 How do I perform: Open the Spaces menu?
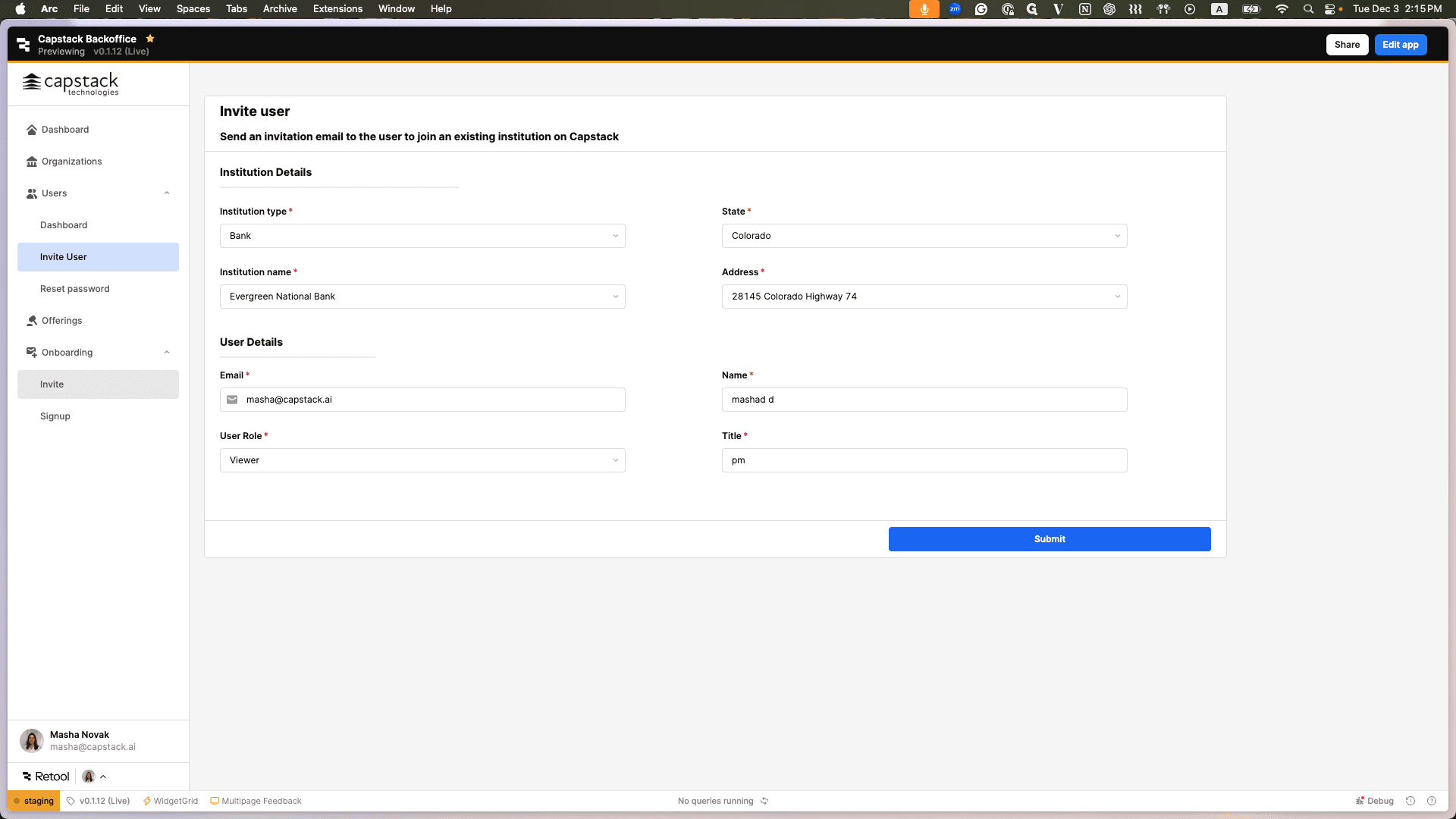[193, 9]
